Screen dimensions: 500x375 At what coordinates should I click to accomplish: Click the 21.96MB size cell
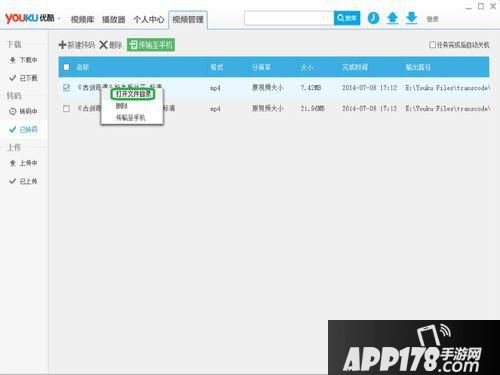tap(312, 108)
